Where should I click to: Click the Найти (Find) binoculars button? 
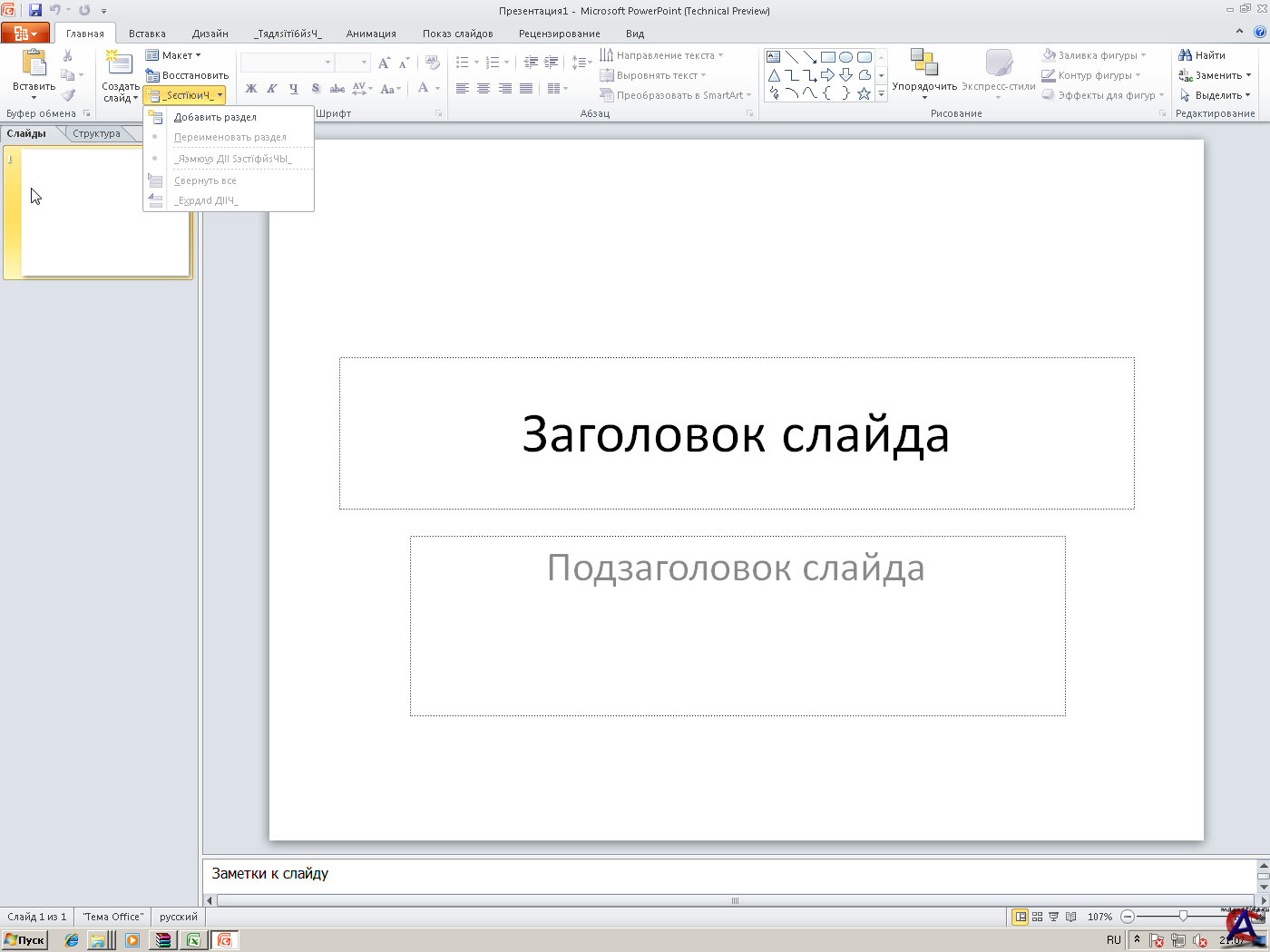(1202, 55)
